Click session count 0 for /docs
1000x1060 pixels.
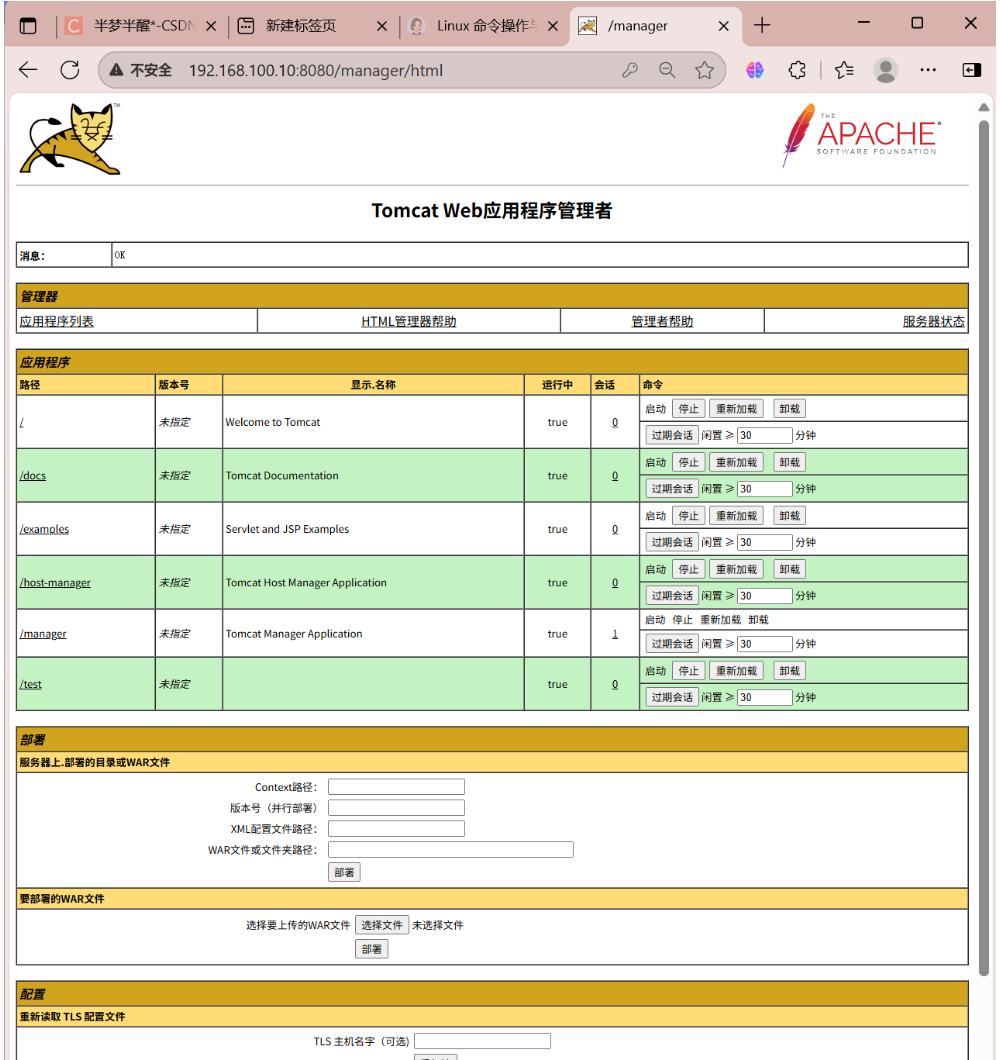click(x=615, y=475)
